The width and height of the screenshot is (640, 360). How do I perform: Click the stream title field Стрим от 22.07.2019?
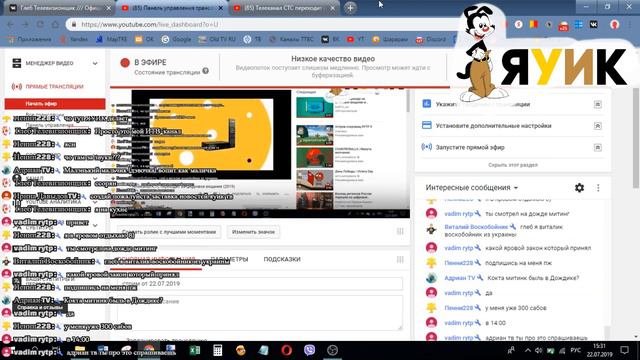coord(260,283)
